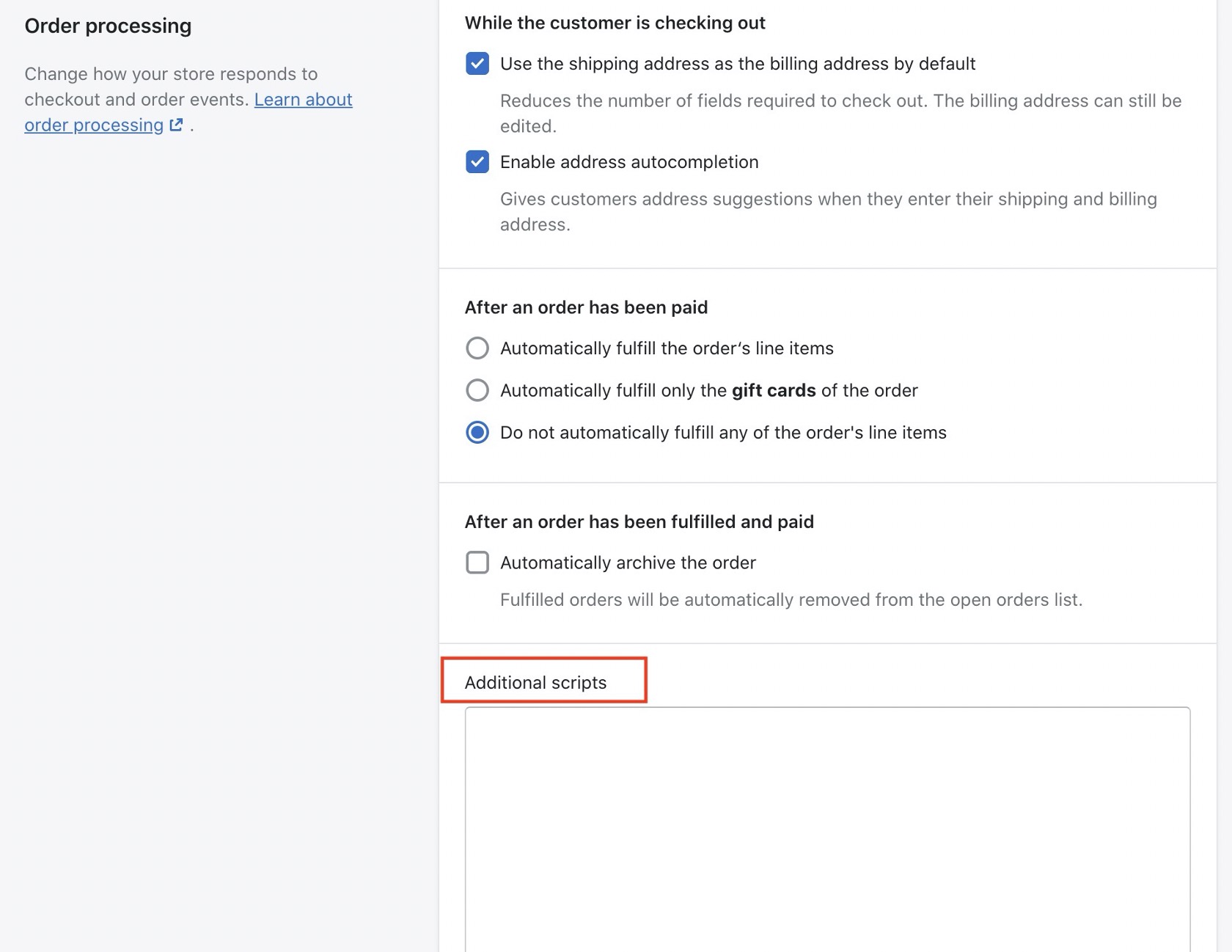Click inside the Additional scripts text area
1232x952 pixels.
point(827,829)
